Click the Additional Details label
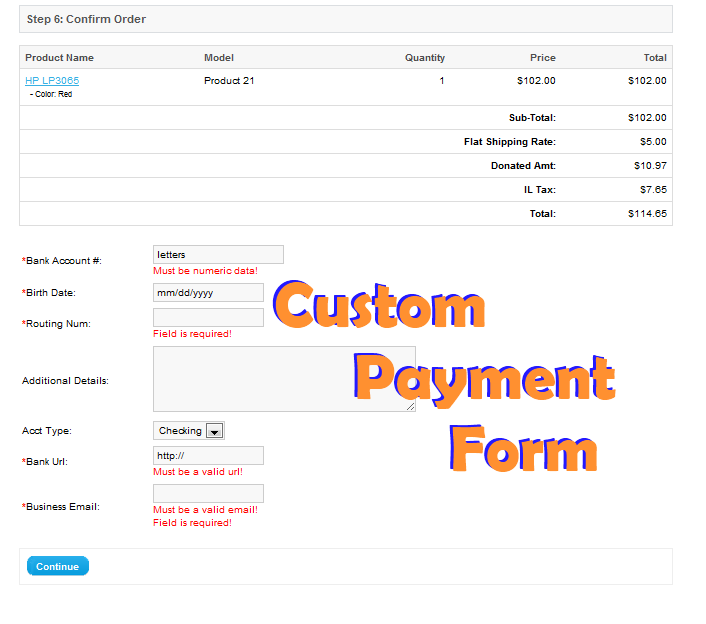The height and width of the screenshot is (624, 706). click(65, 381)
